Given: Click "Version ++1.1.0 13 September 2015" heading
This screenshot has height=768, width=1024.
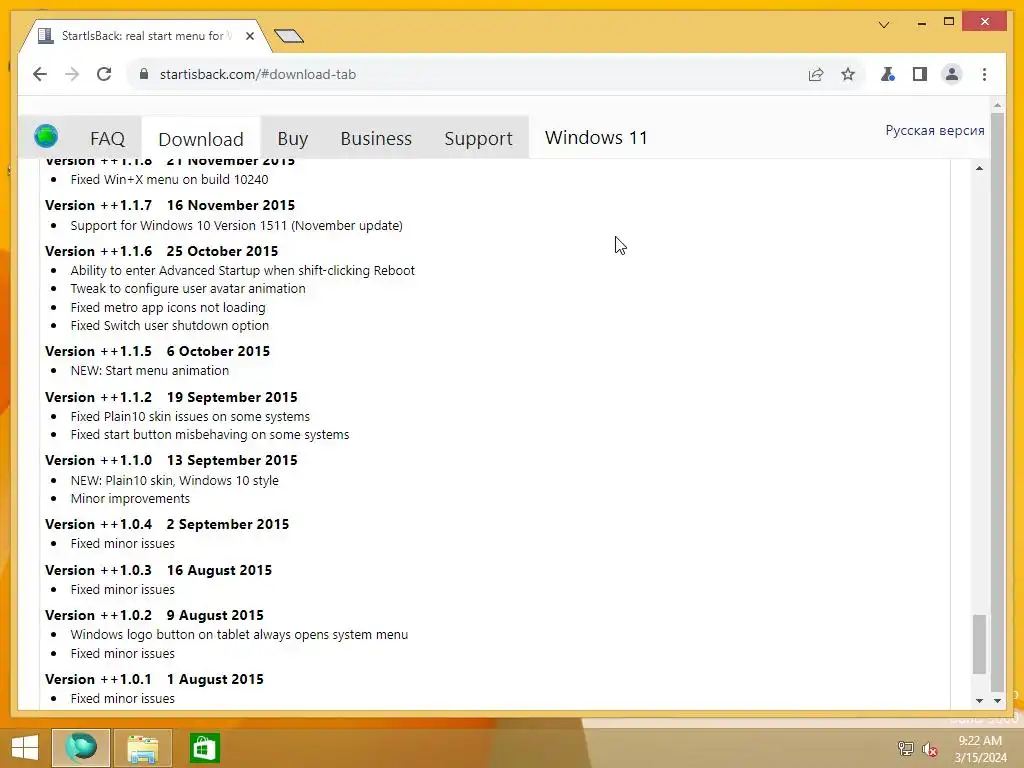Looking at the screenshot, I should tap(171, 460).
